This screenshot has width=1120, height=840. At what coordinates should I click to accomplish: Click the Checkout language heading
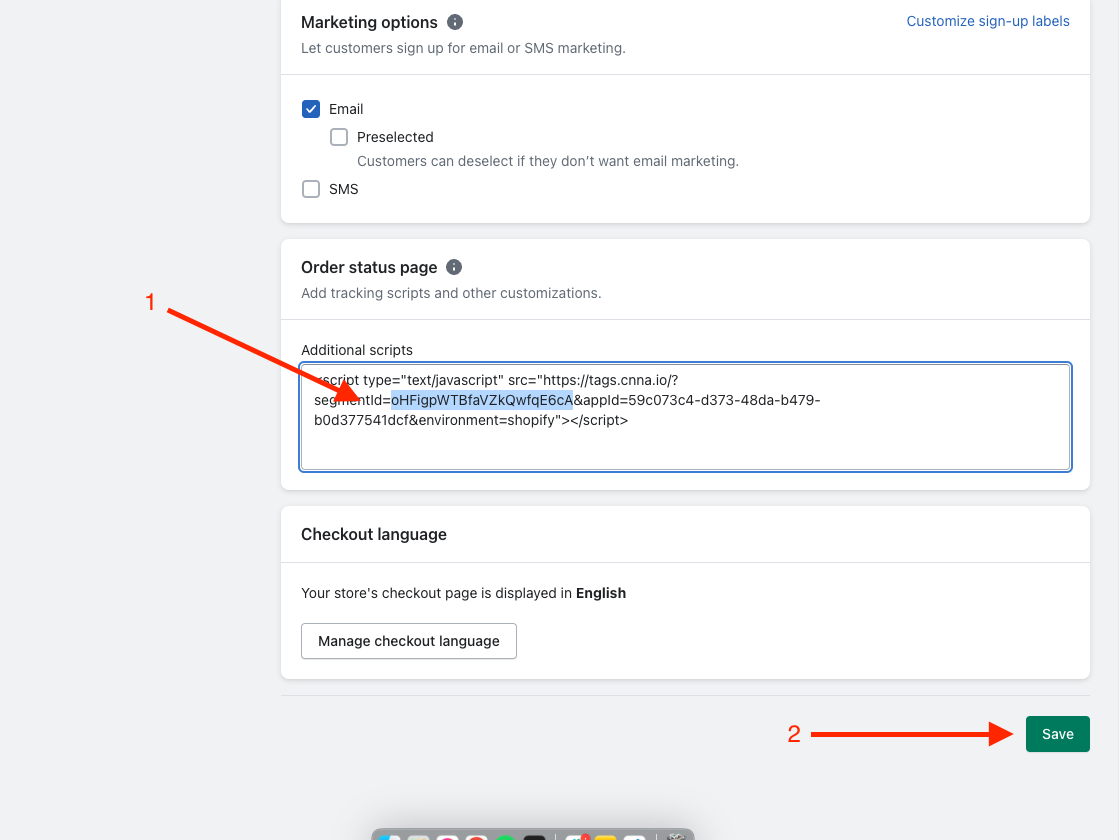point(374,534)
